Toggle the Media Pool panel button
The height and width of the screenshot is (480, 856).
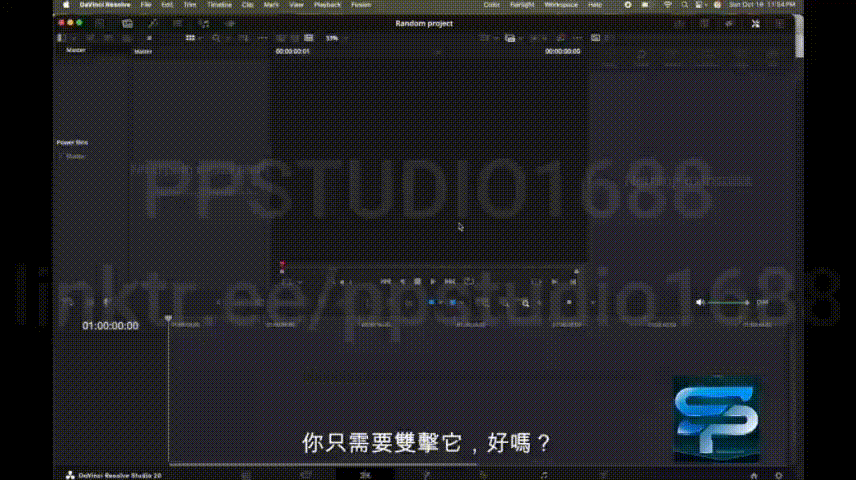click(x=127, y=23)
